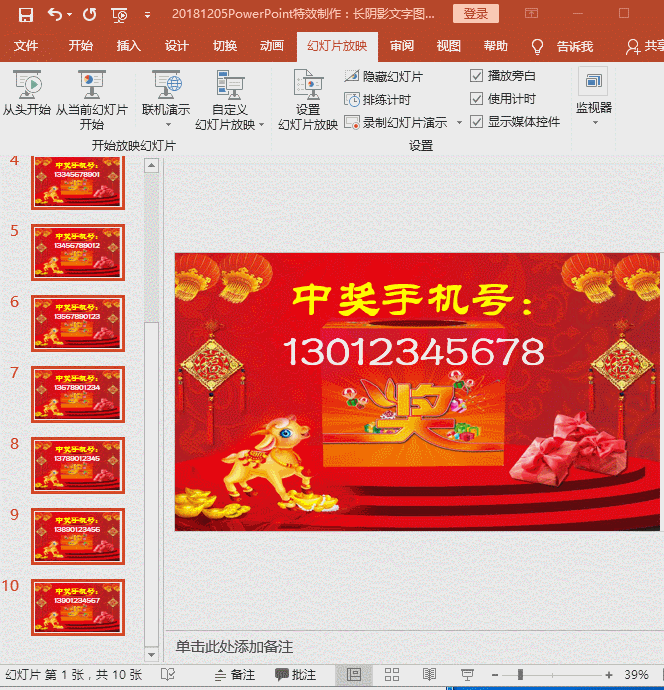
Task: Undo the last action
Action: point(55,15)
